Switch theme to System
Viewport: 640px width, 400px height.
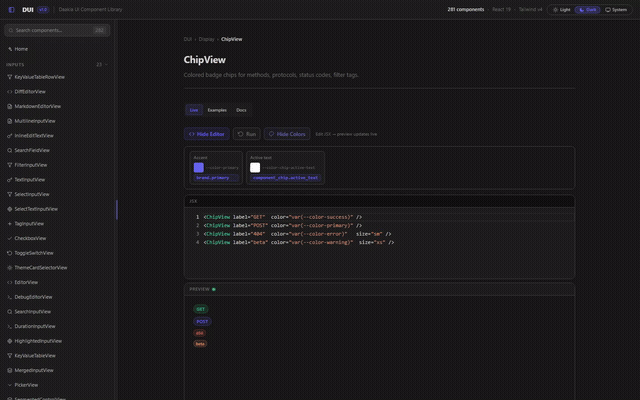coord(616,9)
